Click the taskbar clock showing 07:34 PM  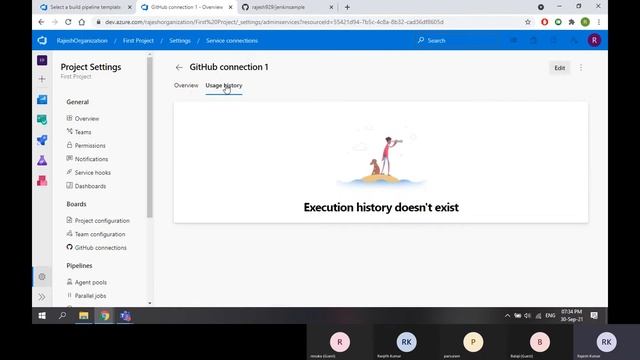(571, 316)
